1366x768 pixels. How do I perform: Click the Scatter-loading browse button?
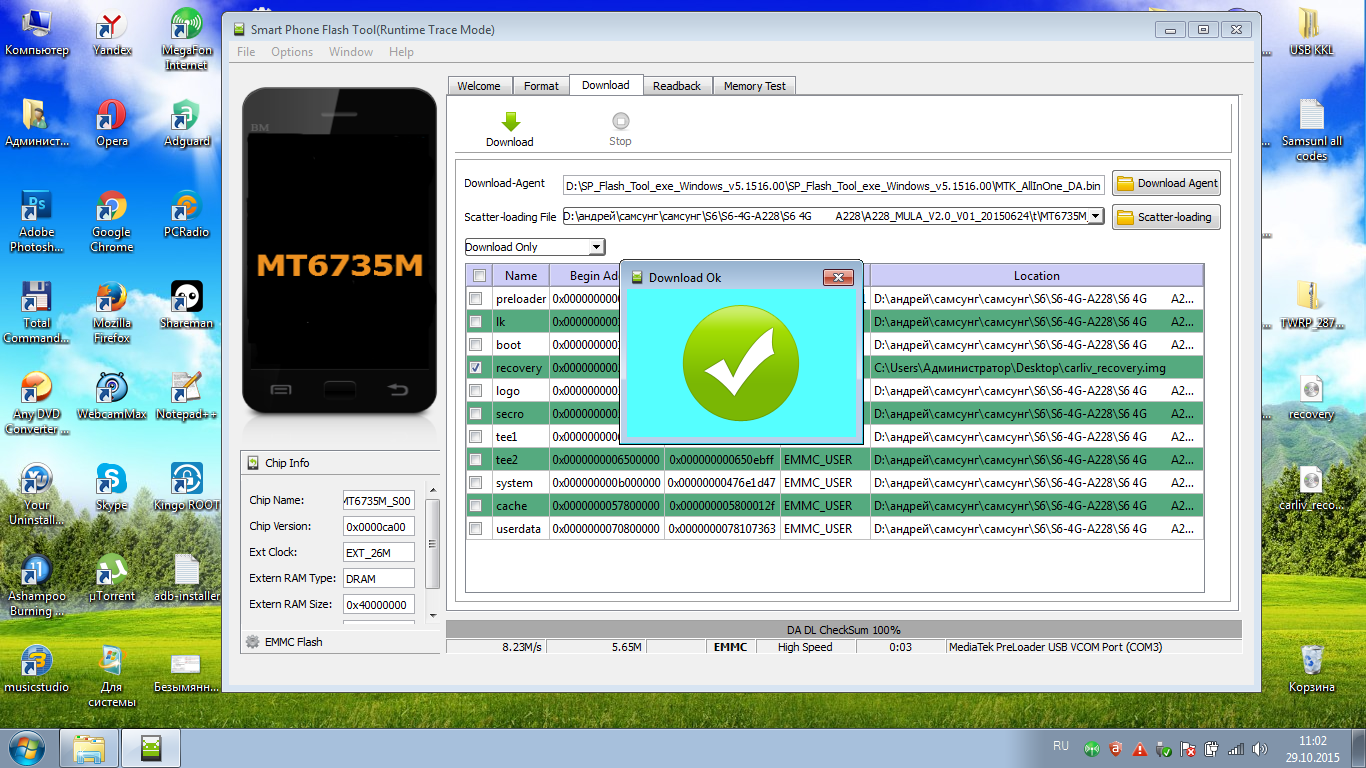coord(1166,217)
